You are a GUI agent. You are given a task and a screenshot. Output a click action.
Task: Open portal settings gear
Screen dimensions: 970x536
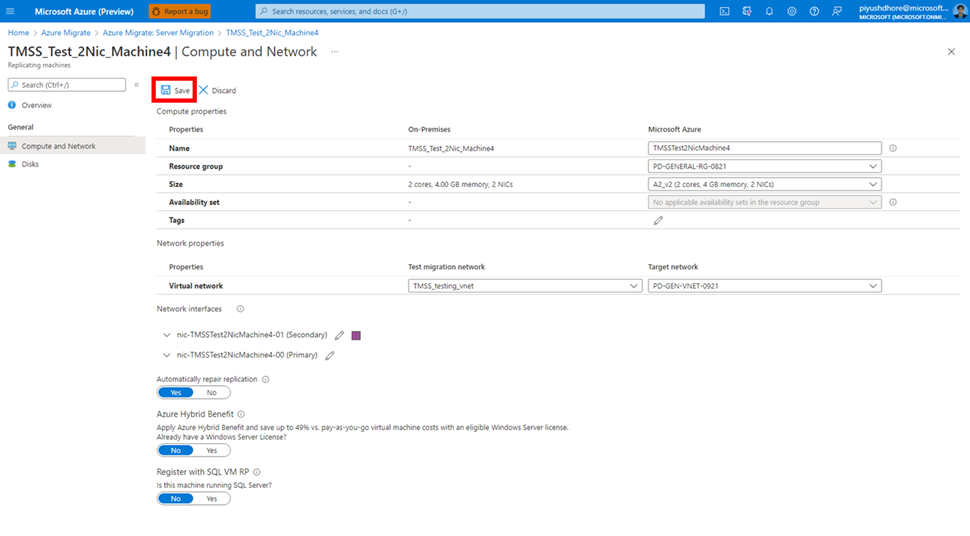pyautogui.click(x=792, y=11)
